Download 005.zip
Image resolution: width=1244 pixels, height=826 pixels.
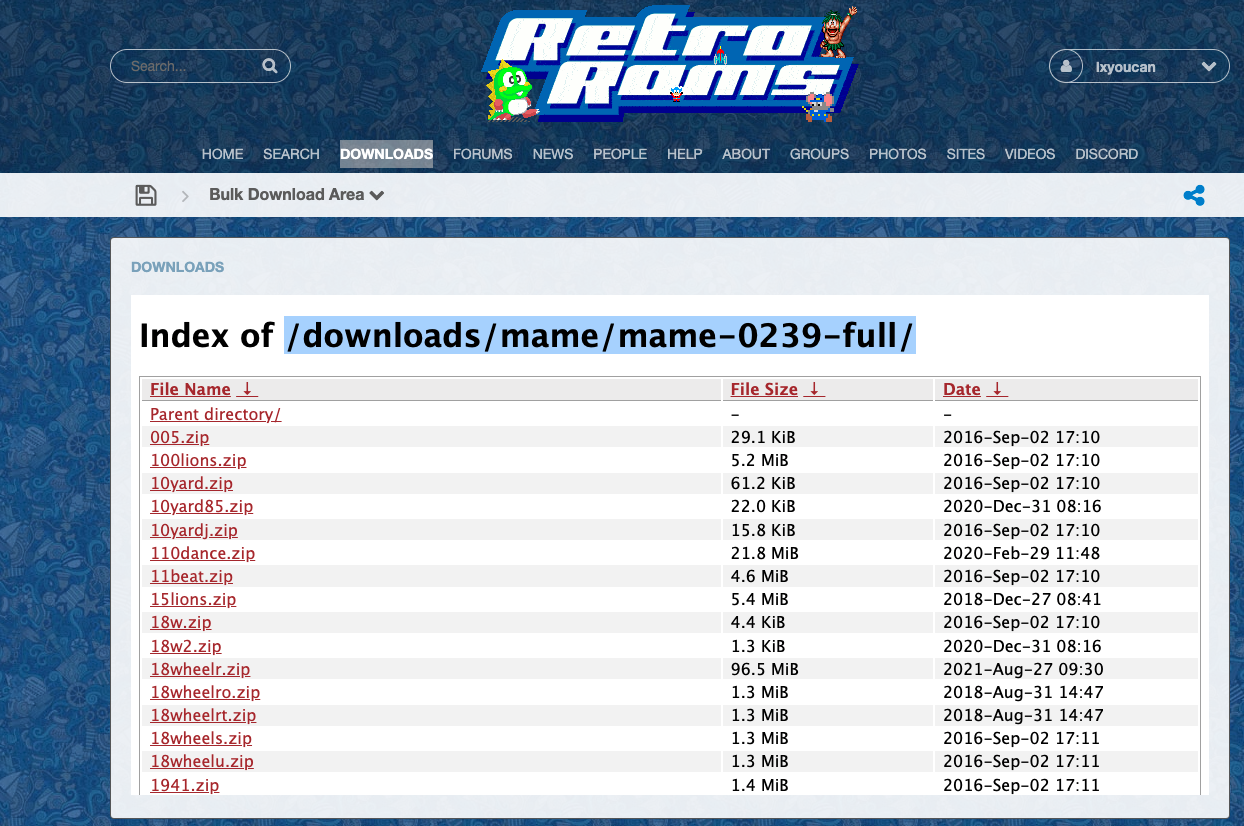[x=180, y=437]
